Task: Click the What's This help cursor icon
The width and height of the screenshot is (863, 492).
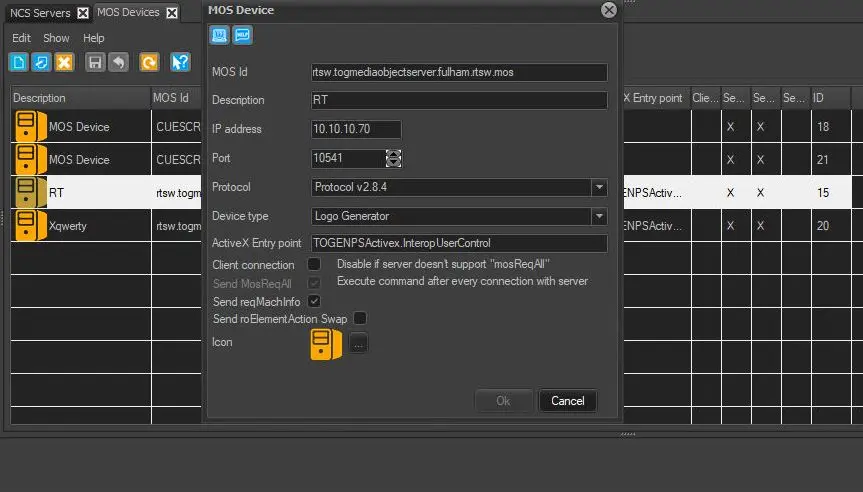Action: 180,62
